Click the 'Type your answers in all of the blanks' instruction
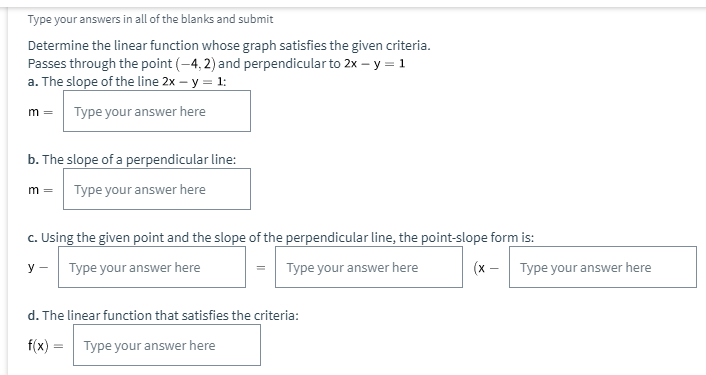Screen dimensions: 706x375 (150, 19)
